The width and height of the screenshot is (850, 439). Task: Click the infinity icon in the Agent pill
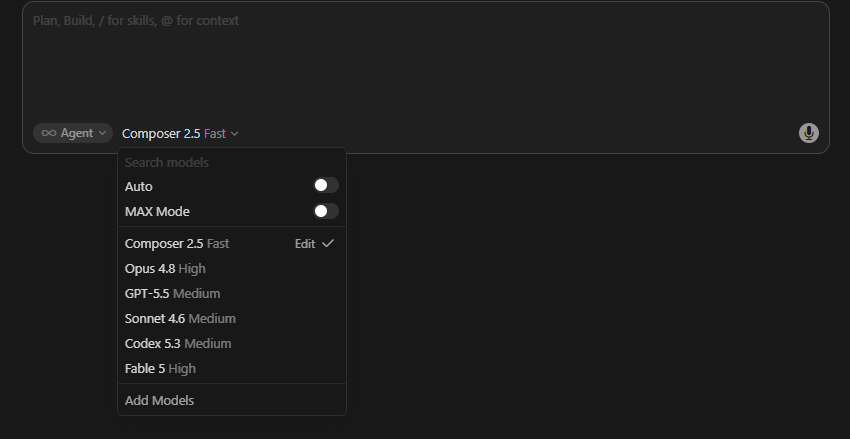[x=49, y=133]
